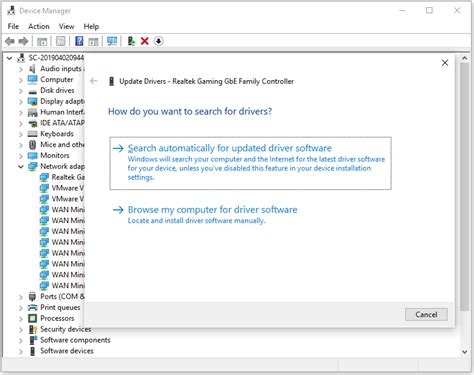The image size is (474, 375).
Task: Expand the Keyboards category
Action: (x=21, y=134)
